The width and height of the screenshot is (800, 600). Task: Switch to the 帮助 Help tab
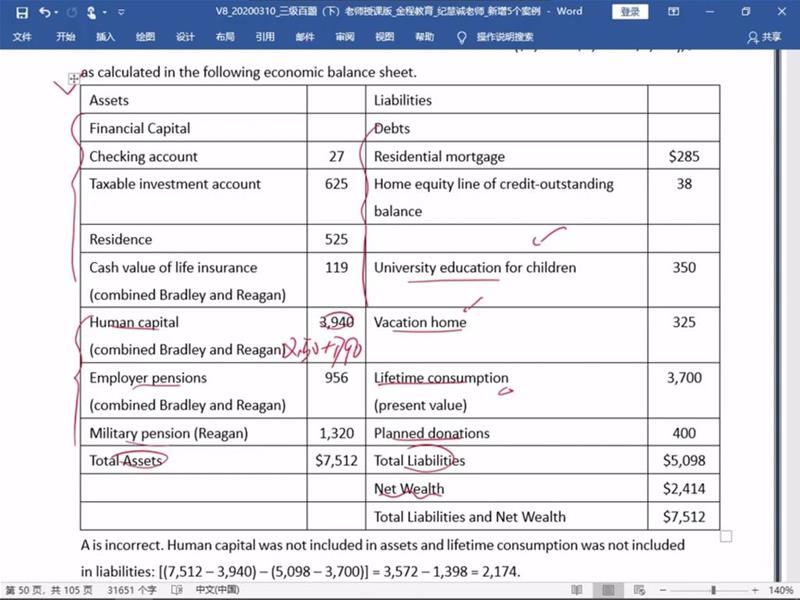tap(424, 37)
